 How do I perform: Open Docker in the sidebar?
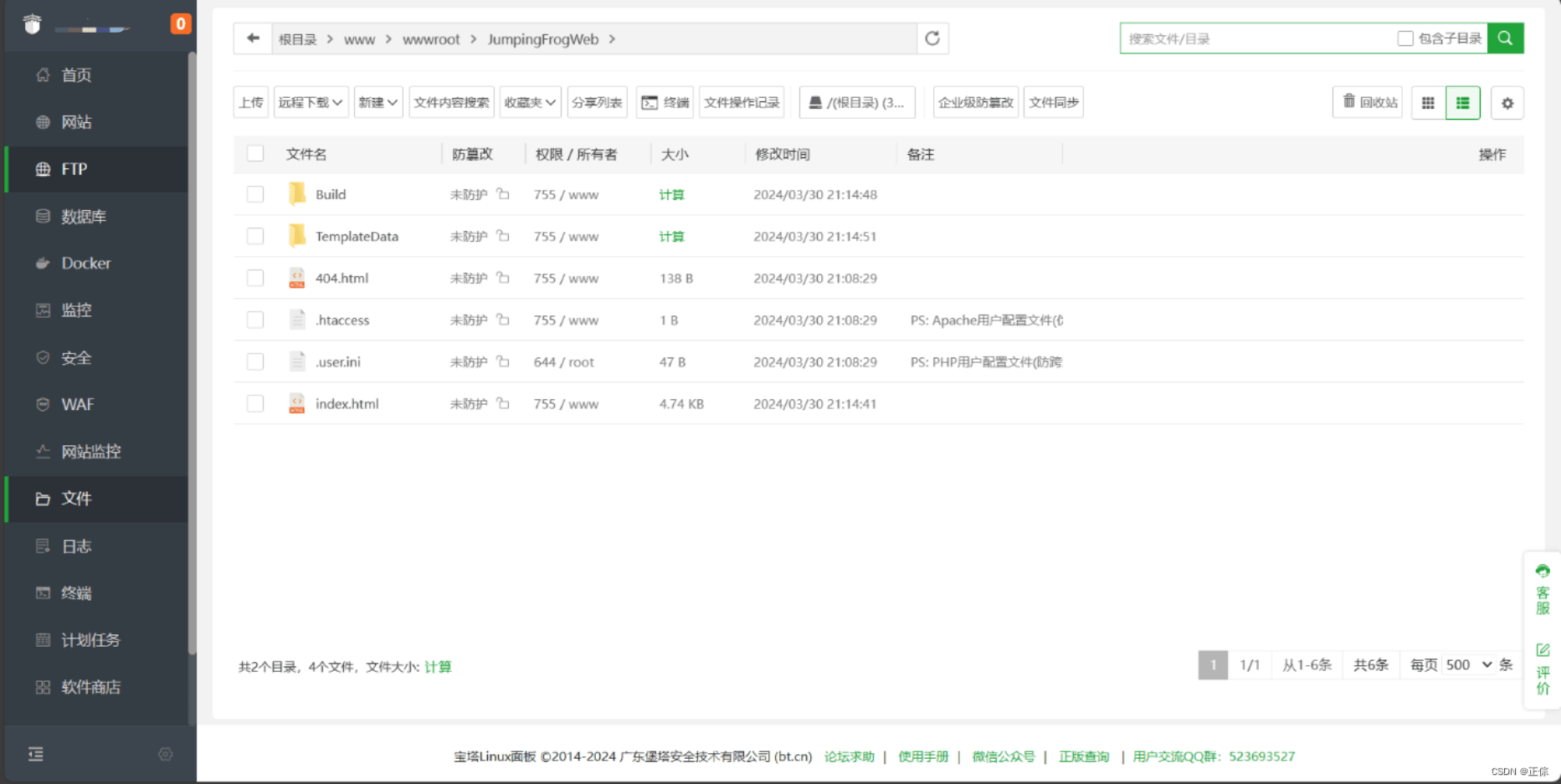[x=85, y=263]
